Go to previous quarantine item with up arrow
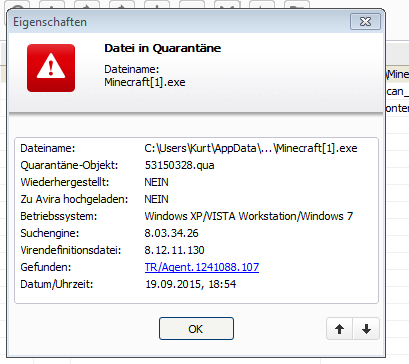 [339, 329]
